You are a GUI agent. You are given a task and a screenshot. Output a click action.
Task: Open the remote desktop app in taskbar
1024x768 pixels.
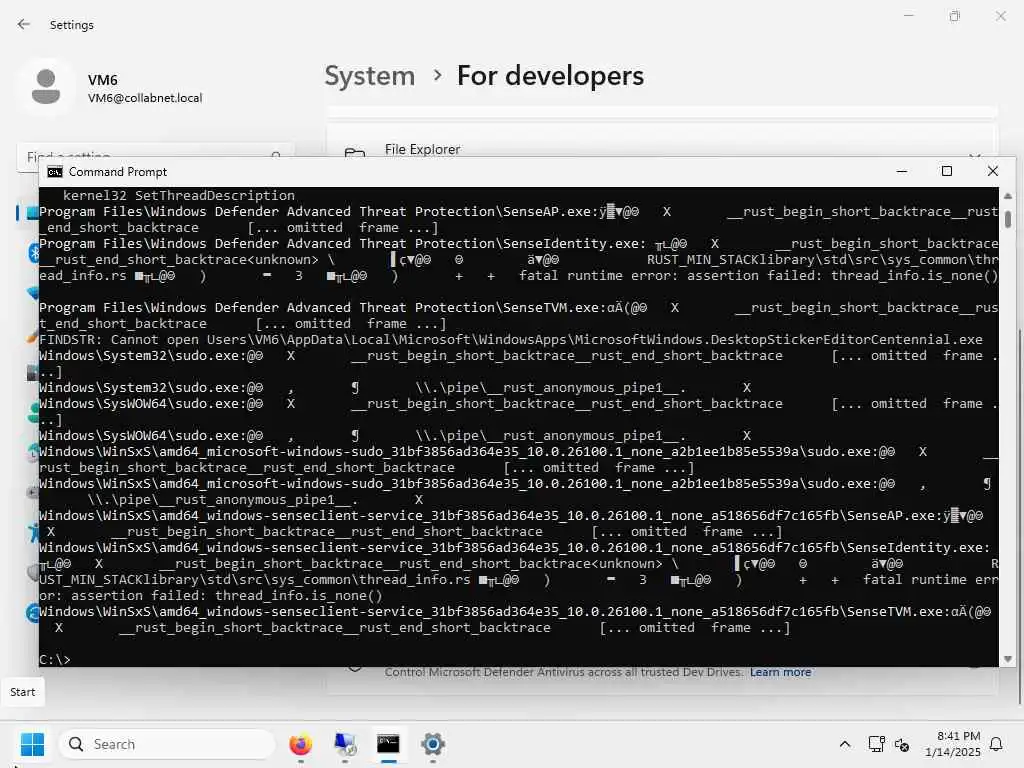(345, 744)
